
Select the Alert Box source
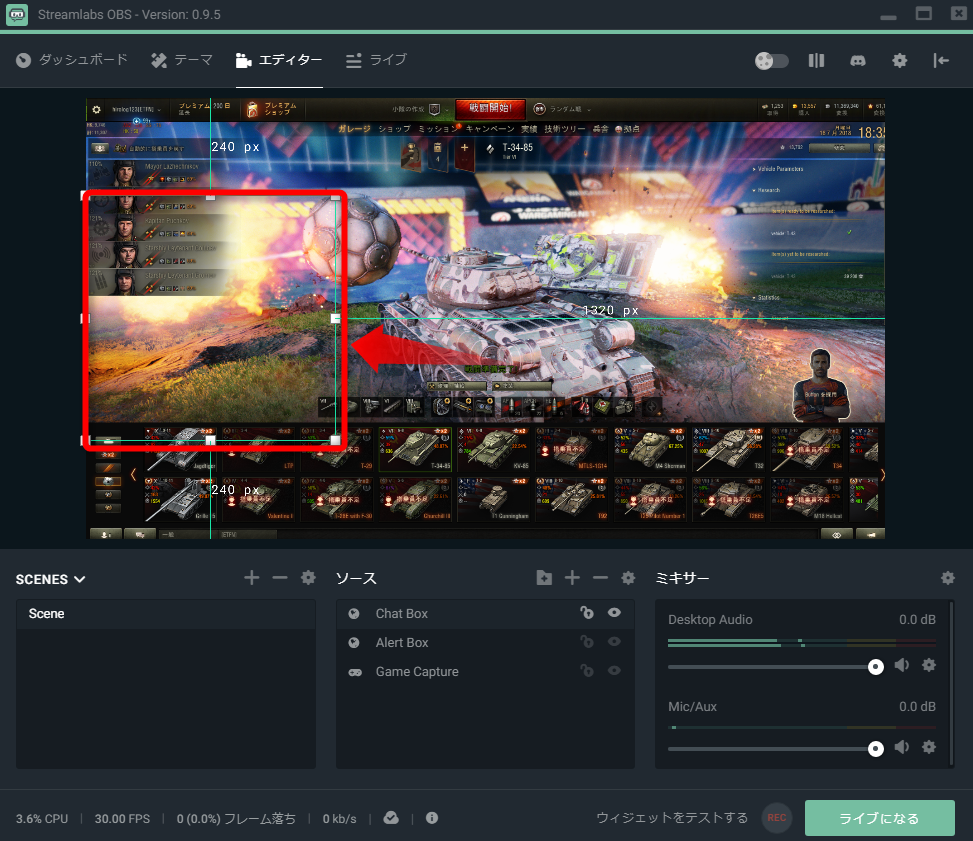pyautogui.click(x=485, y=642)
